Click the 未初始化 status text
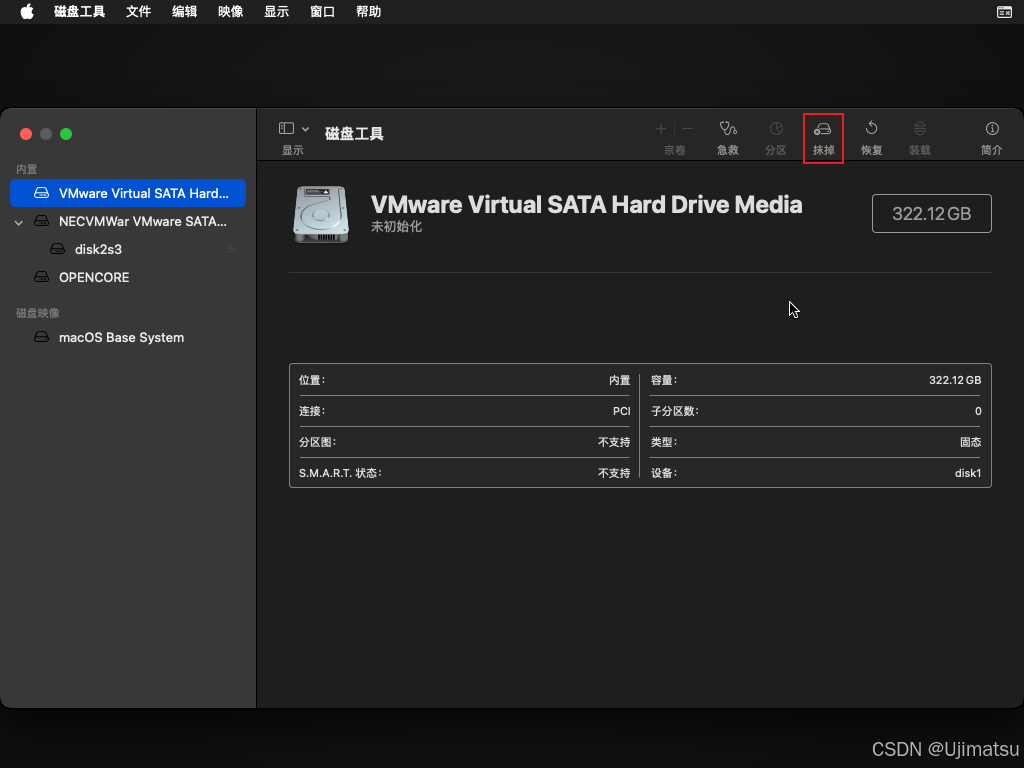 coord(396,227)
